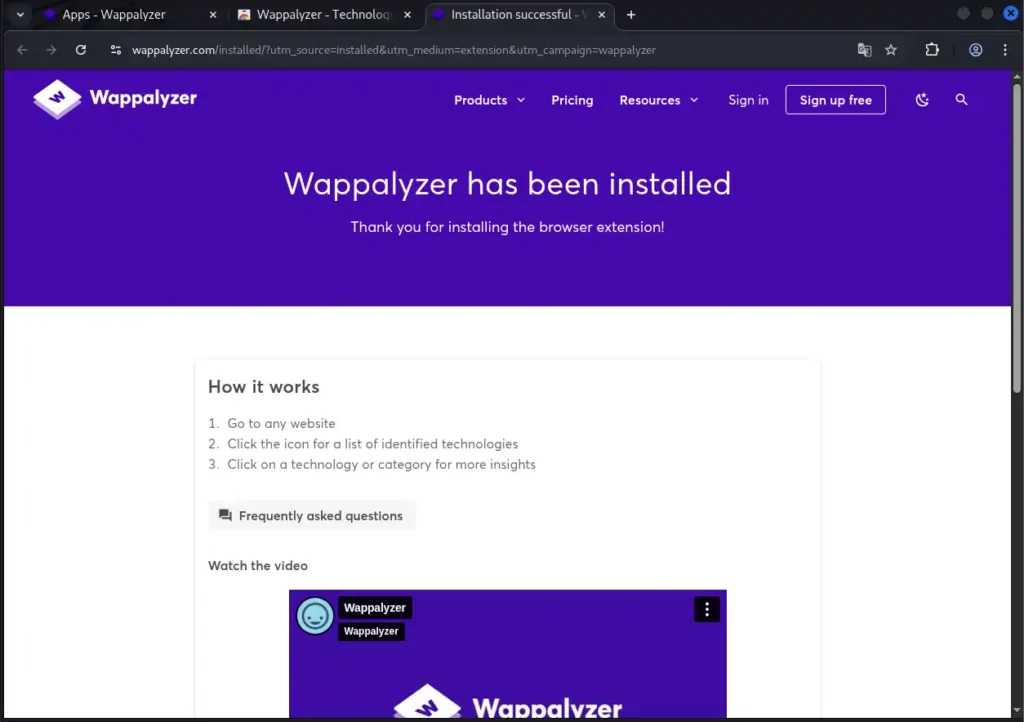
Task: Open Frequently asked questions
Action: pos(311,516)
